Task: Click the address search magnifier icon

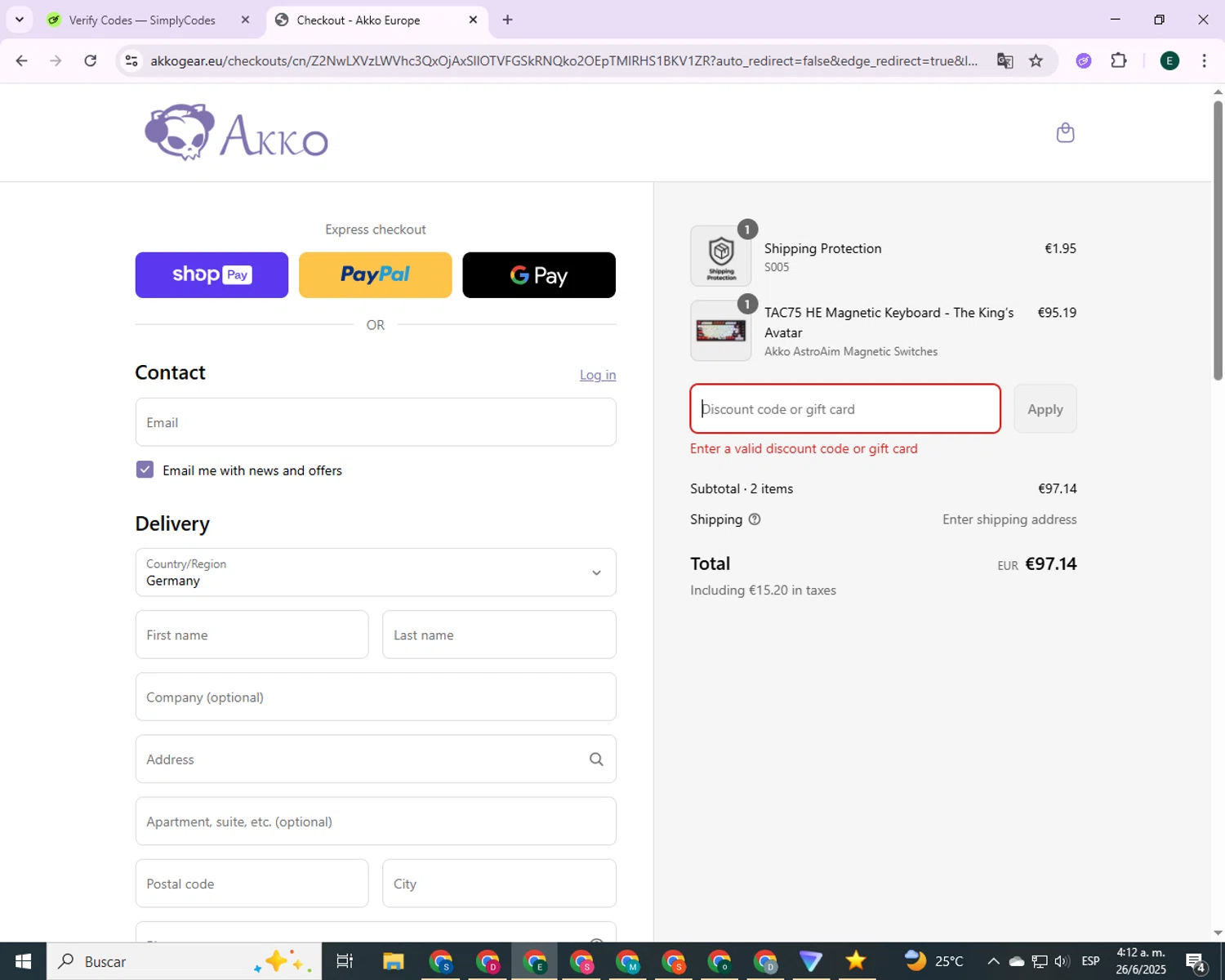Action: click(x=596, y=759)
